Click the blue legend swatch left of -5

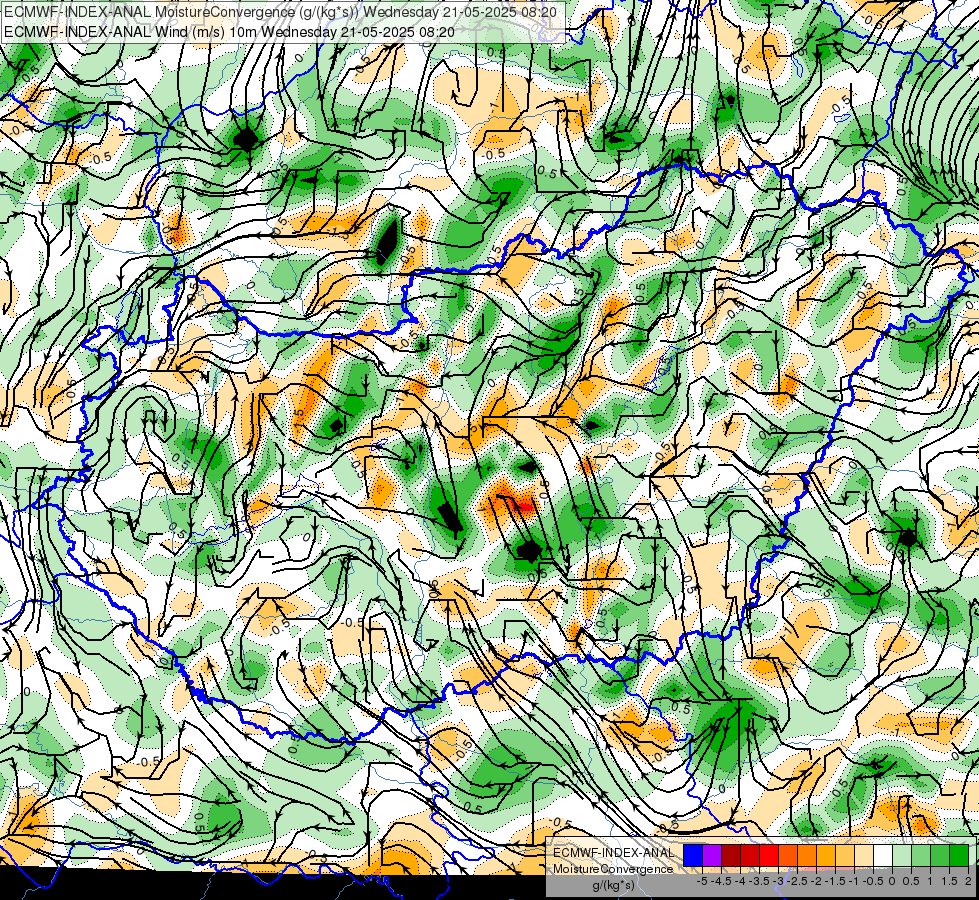pos(693,855)
